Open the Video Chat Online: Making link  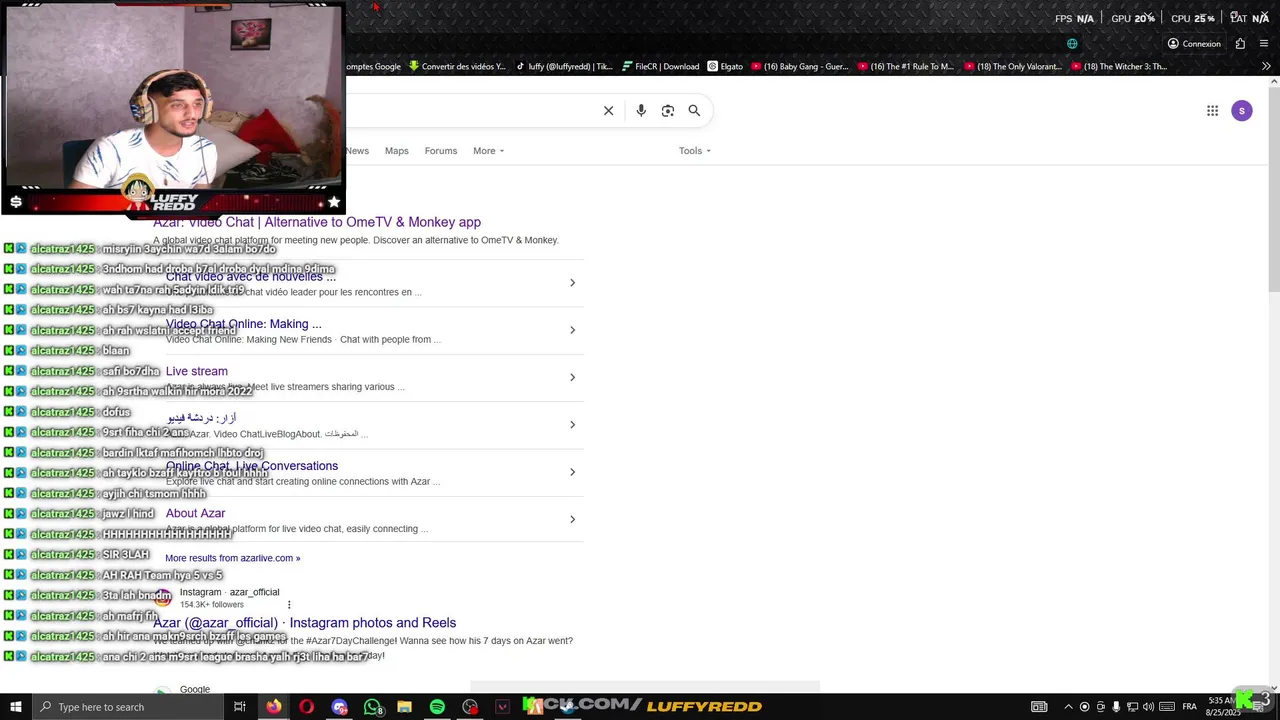244,324
